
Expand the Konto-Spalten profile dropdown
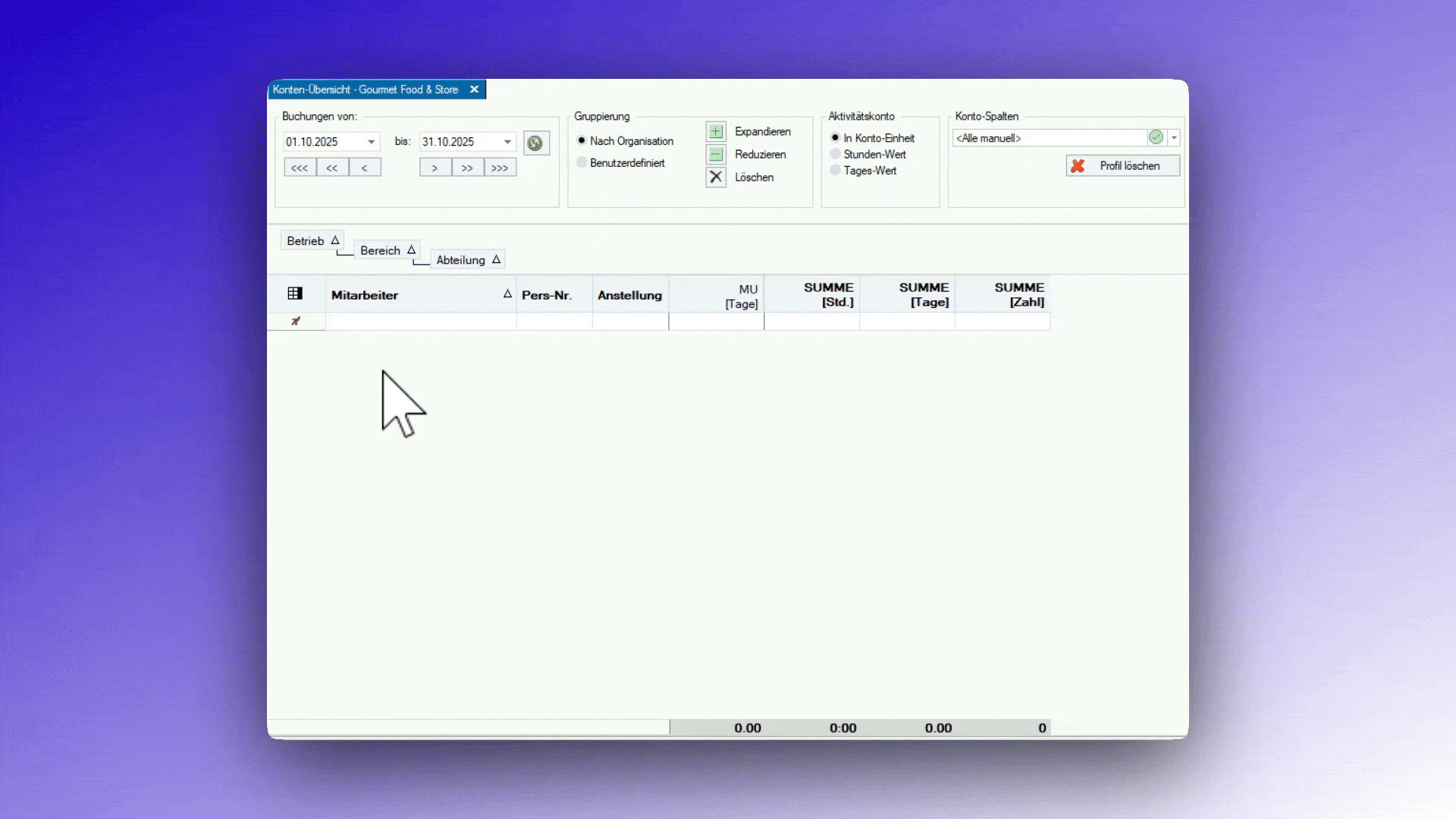(1174, 137)
